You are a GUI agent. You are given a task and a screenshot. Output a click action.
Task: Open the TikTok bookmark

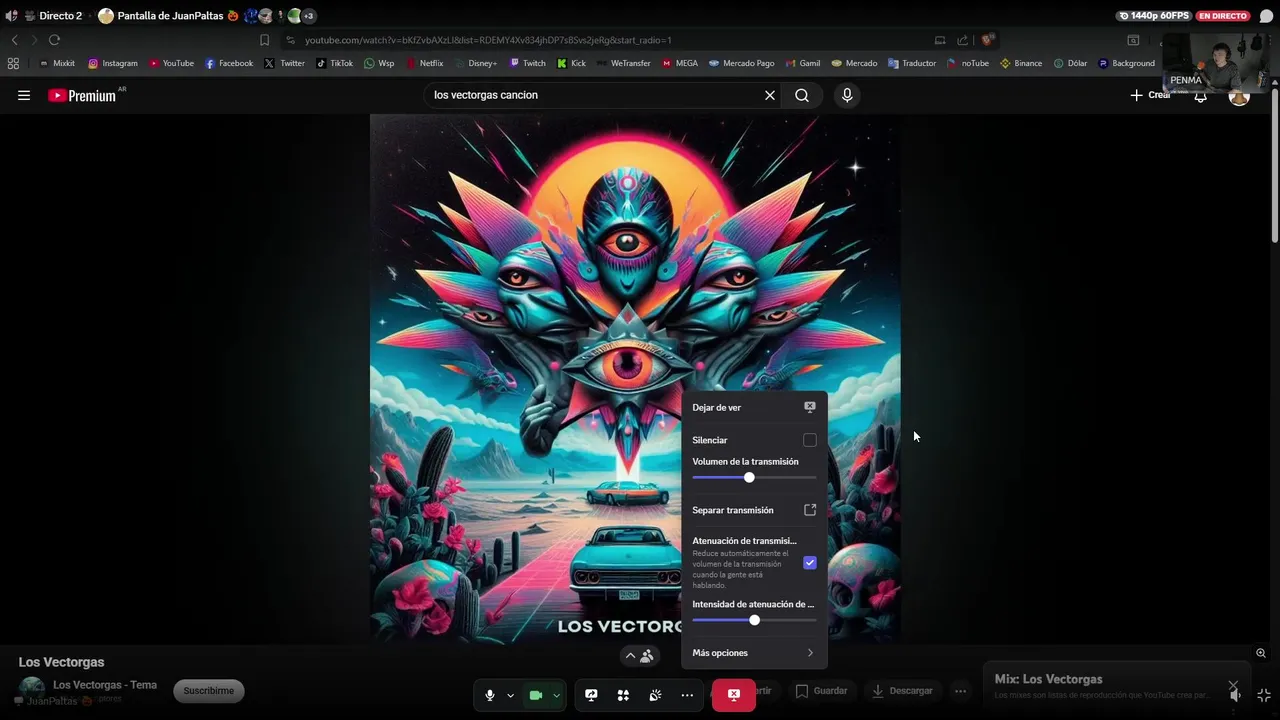click(x=334, y=63)
